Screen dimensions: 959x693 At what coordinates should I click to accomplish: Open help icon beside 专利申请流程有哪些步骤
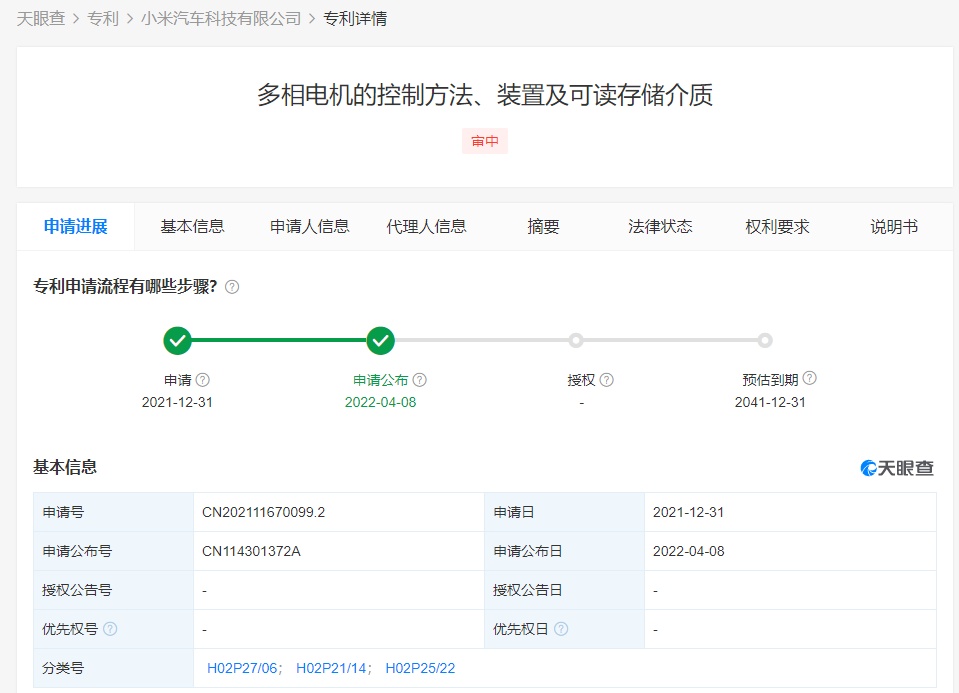click(232, 287)
